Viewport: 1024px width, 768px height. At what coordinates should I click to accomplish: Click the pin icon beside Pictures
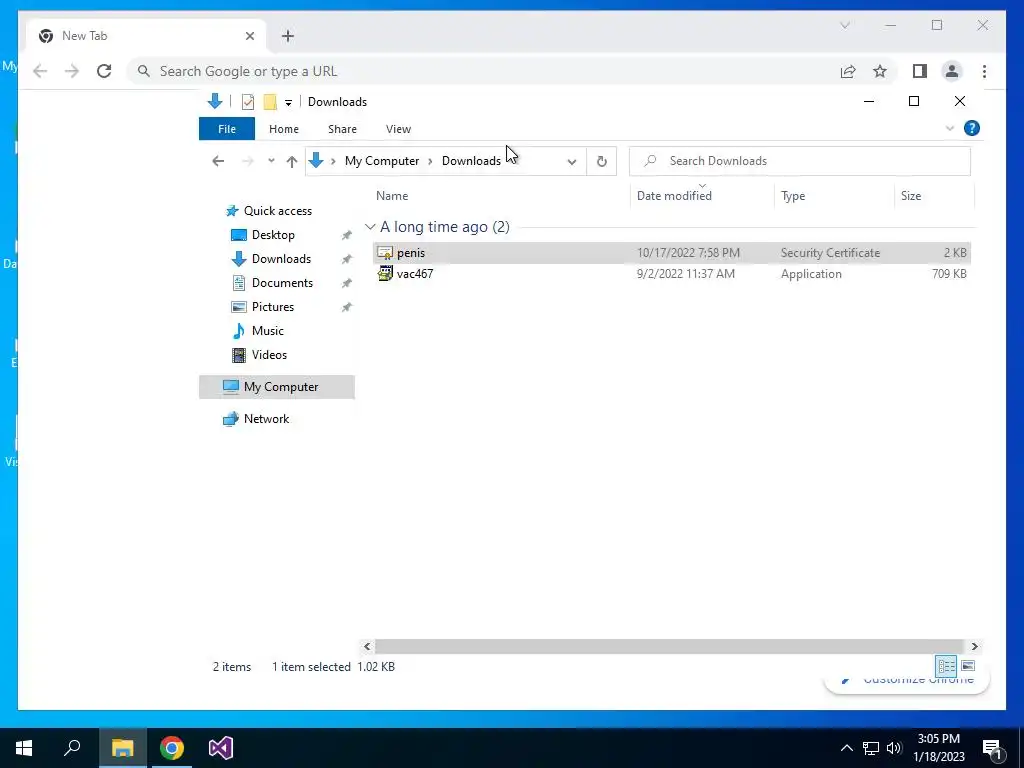347,307
